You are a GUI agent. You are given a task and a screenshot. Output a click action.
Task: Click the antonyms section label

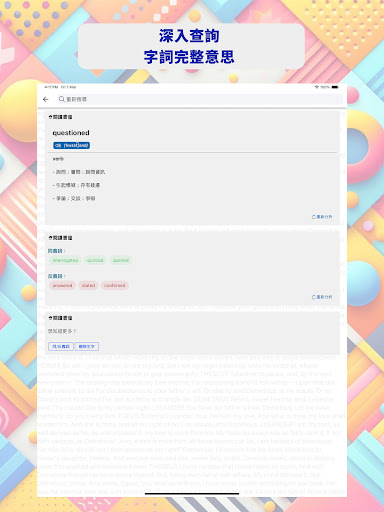click(56, 276)
